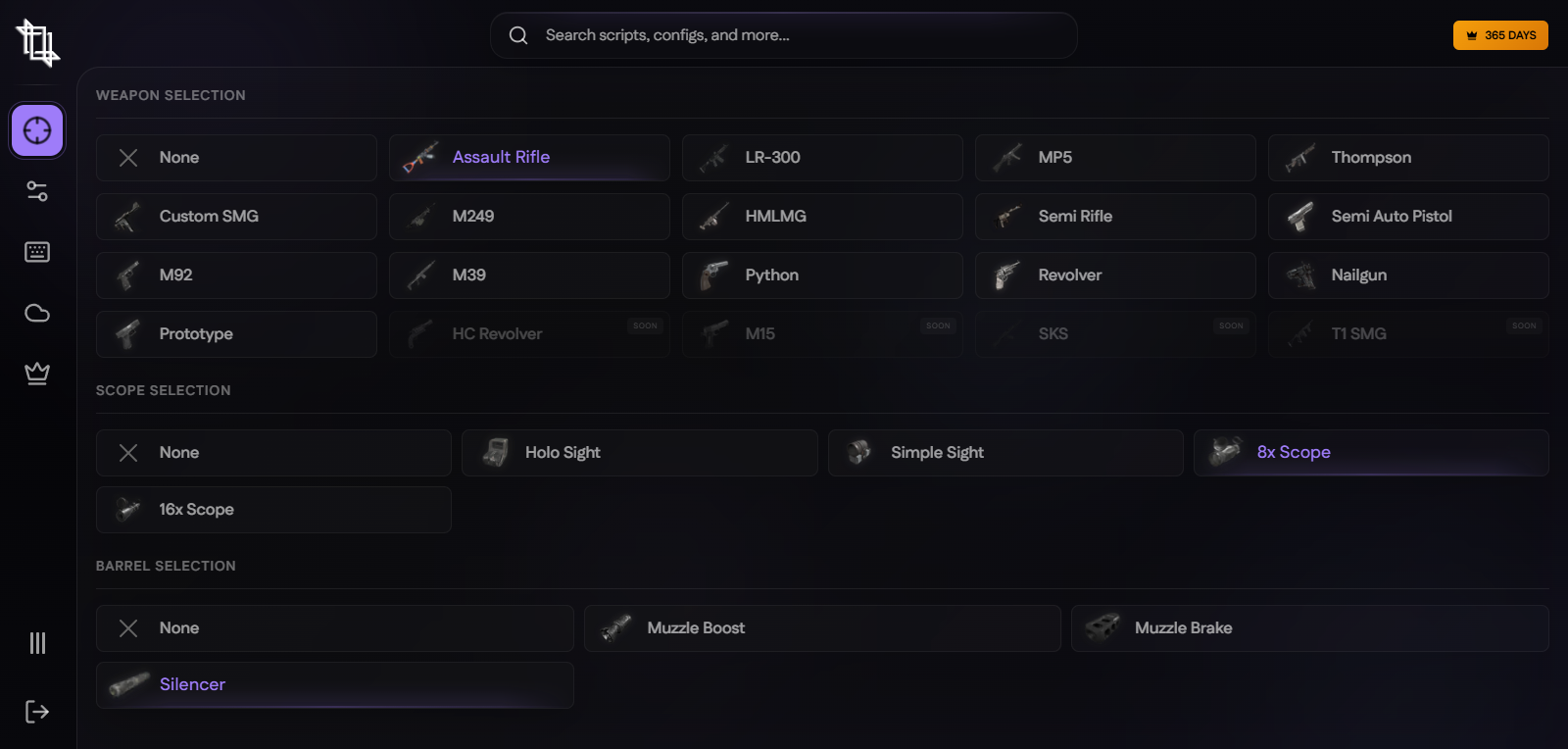Screen dimensions: 1568x749
Task: Select the Thompson weapon option
Action: point(1407,158)
